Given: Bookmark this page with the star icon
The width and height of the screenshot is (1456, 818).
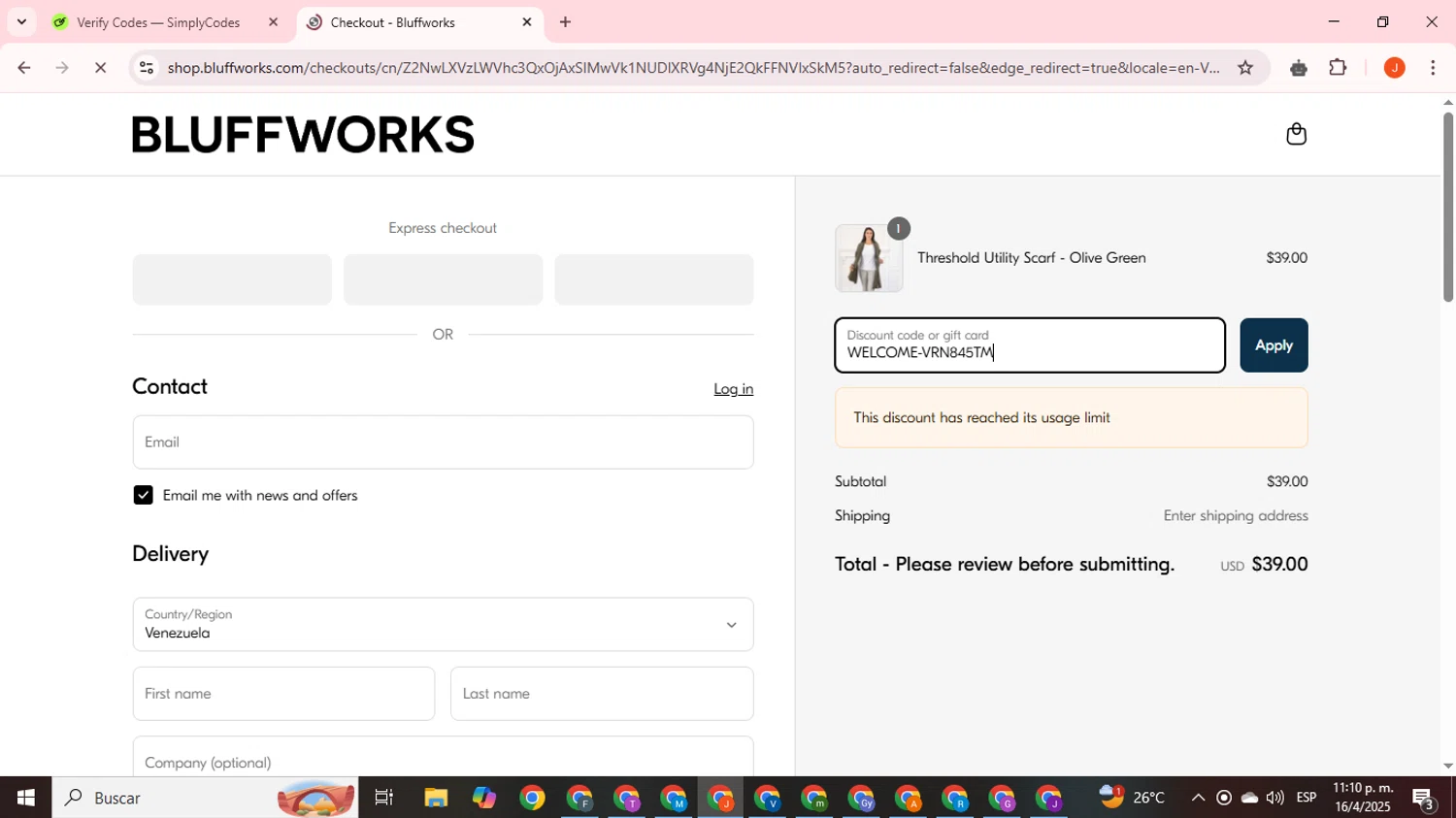Looking at the screenshot, I should 1245,68.
